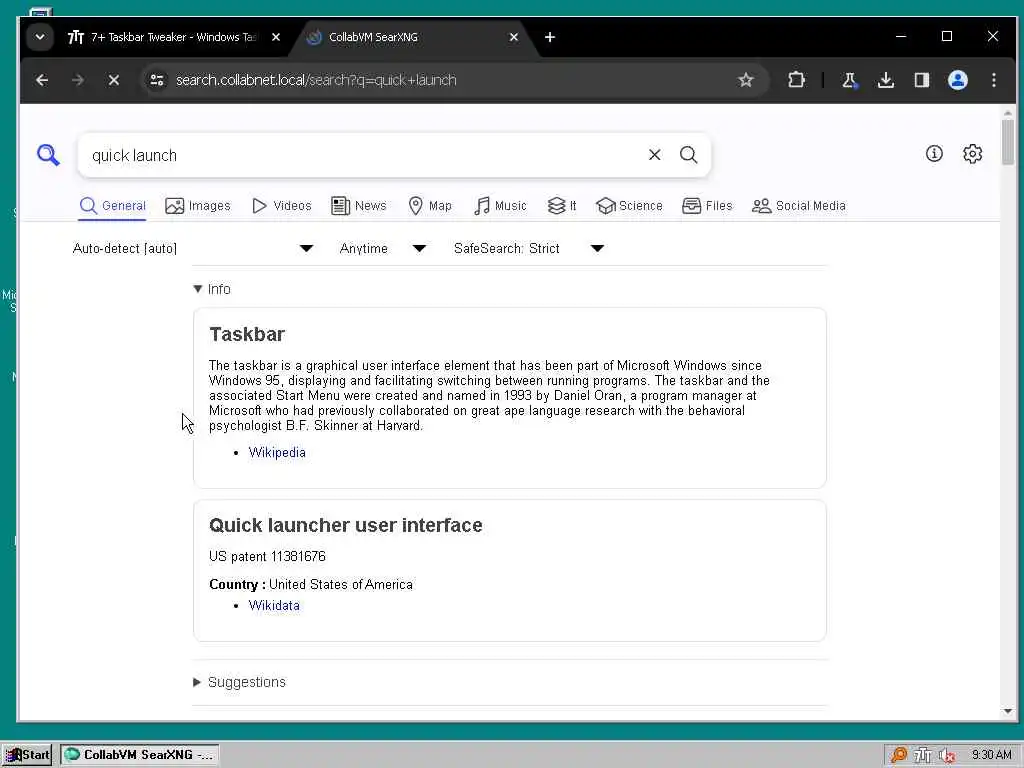Close the 7+ Taskbar Tweaker tab
This screenshot has height=768, width=1024.
(x=276, y=37)
